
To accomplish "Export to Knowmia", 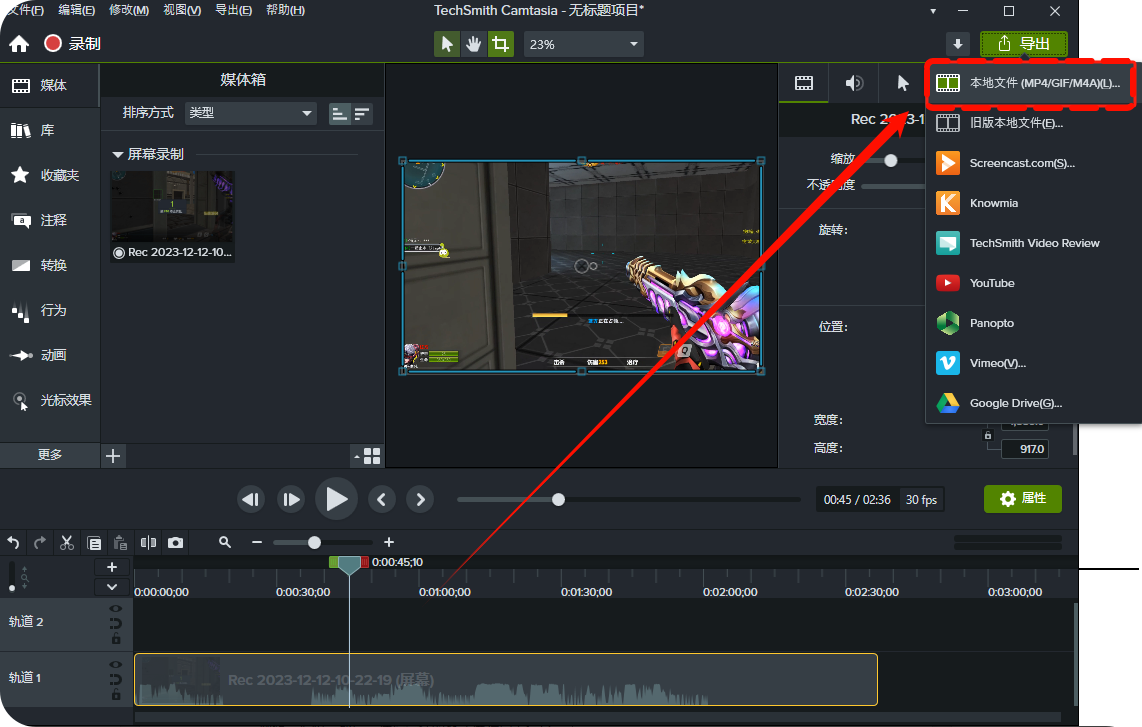I will pos(1032,203).
